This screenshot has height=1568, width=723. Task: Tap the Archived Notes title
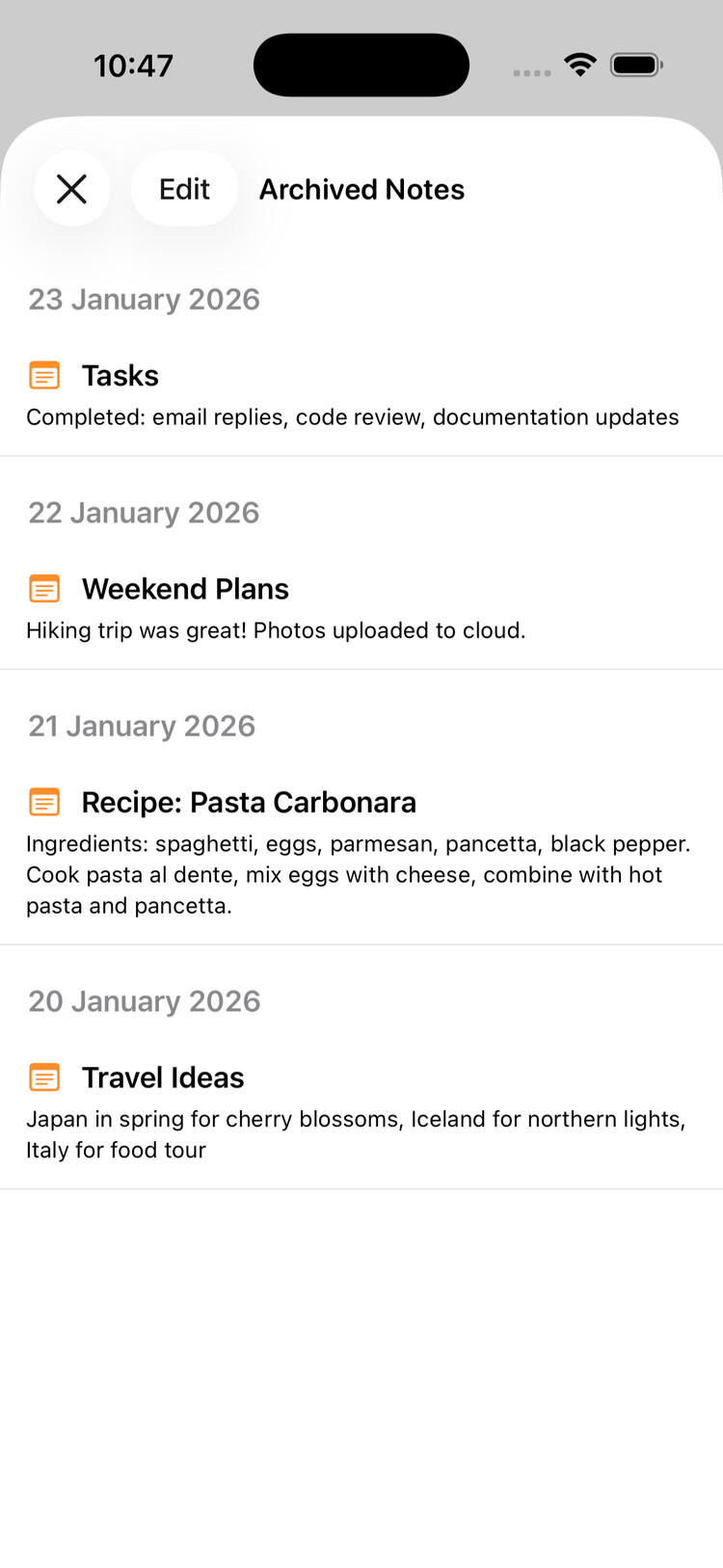point(361,189)
